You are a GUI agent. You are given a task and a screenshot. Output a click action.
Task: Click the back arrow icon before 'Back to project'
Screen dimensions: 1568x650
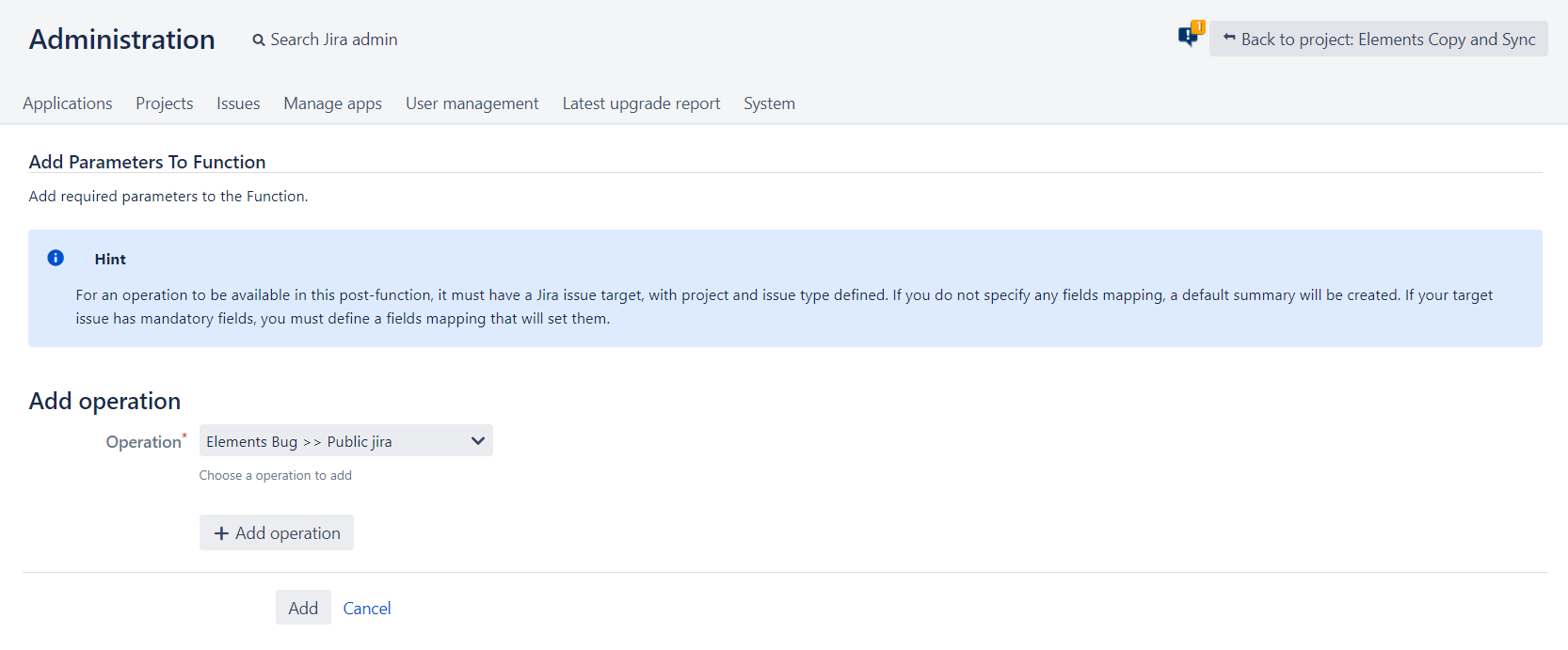click(1228, 39)
